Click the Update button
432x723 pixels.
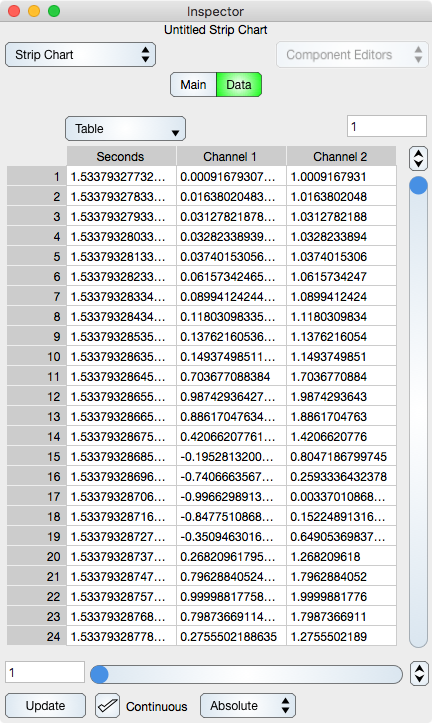point(46,705)
